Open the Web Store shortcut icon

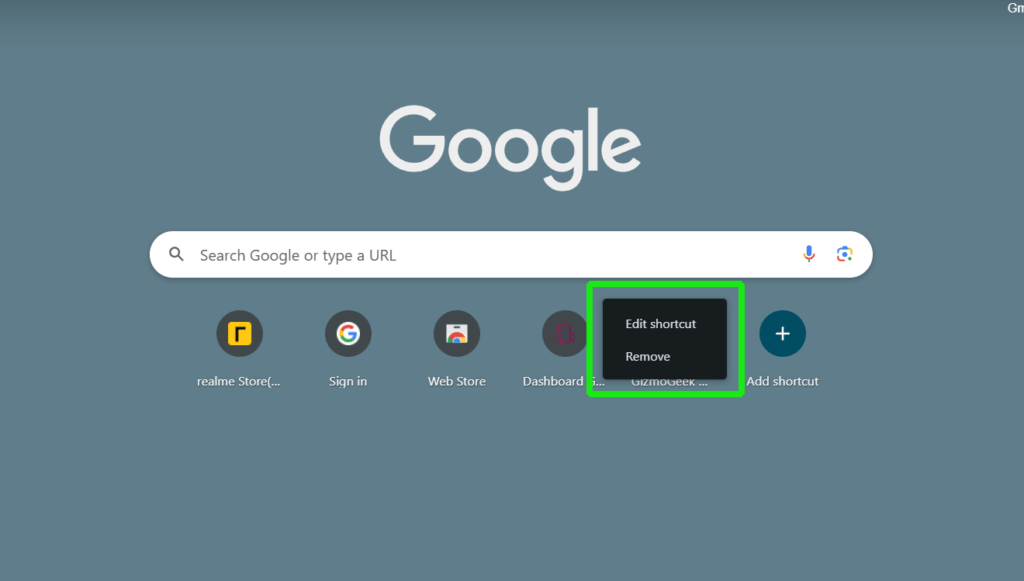(456, 334)
